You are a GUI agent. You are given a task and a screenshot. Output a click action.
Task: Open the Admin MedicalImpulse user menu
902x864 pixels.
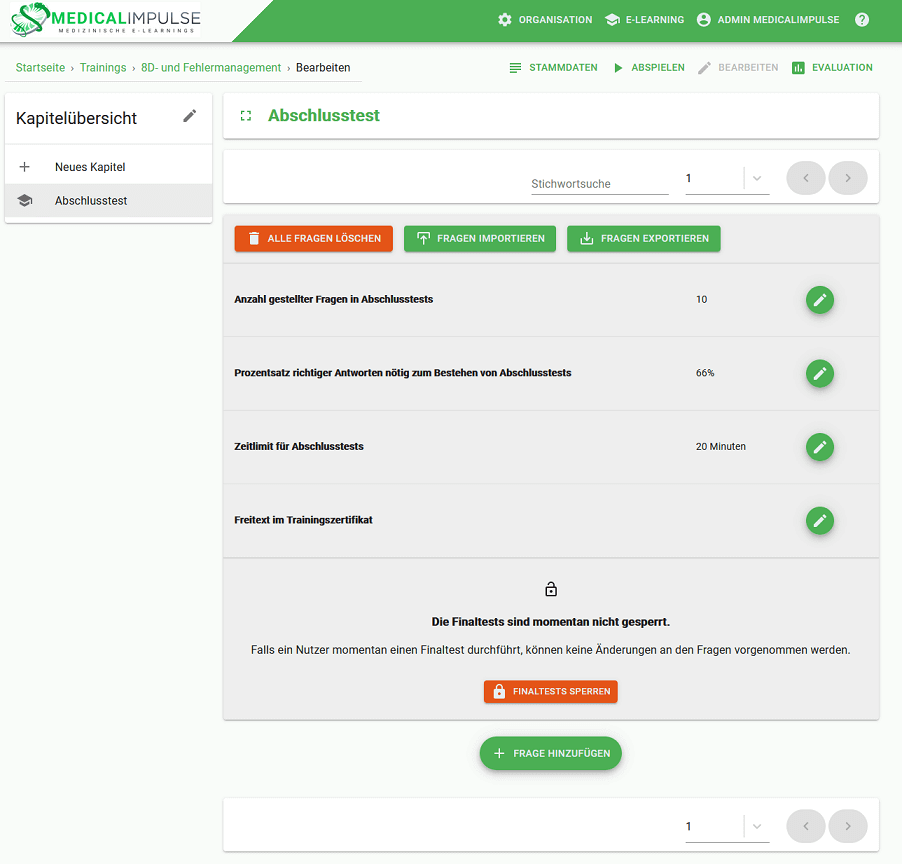(x=767, y=20)
